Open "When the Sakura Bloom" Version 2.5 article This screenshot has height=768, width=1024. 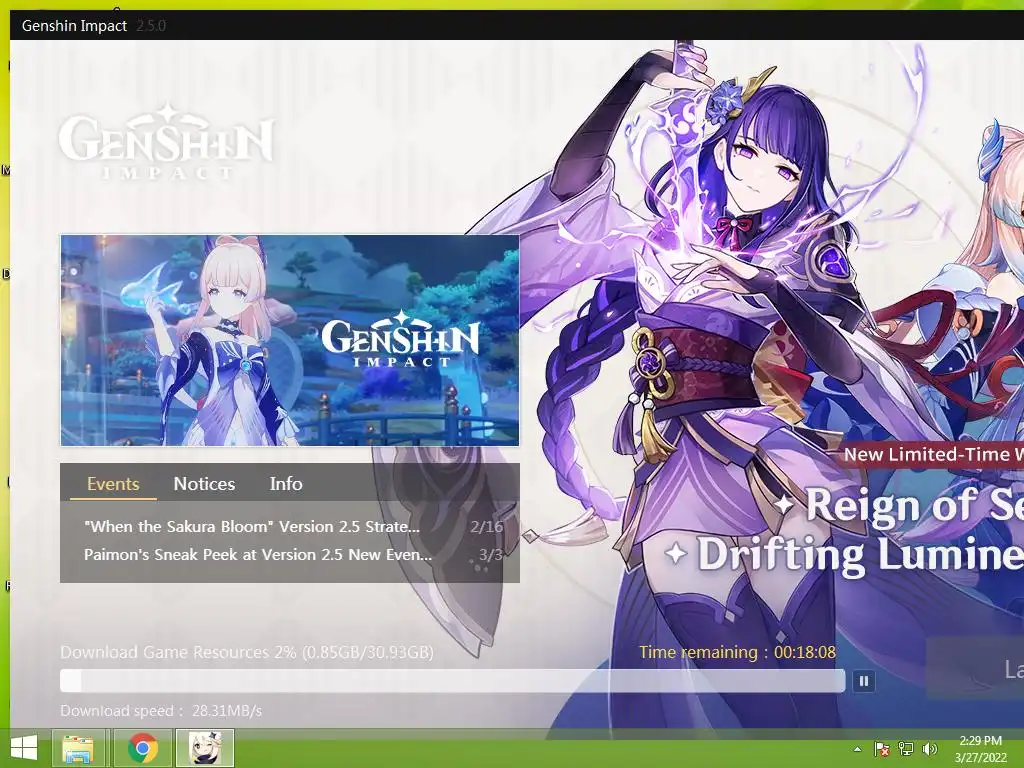click(x=252, y=526)
